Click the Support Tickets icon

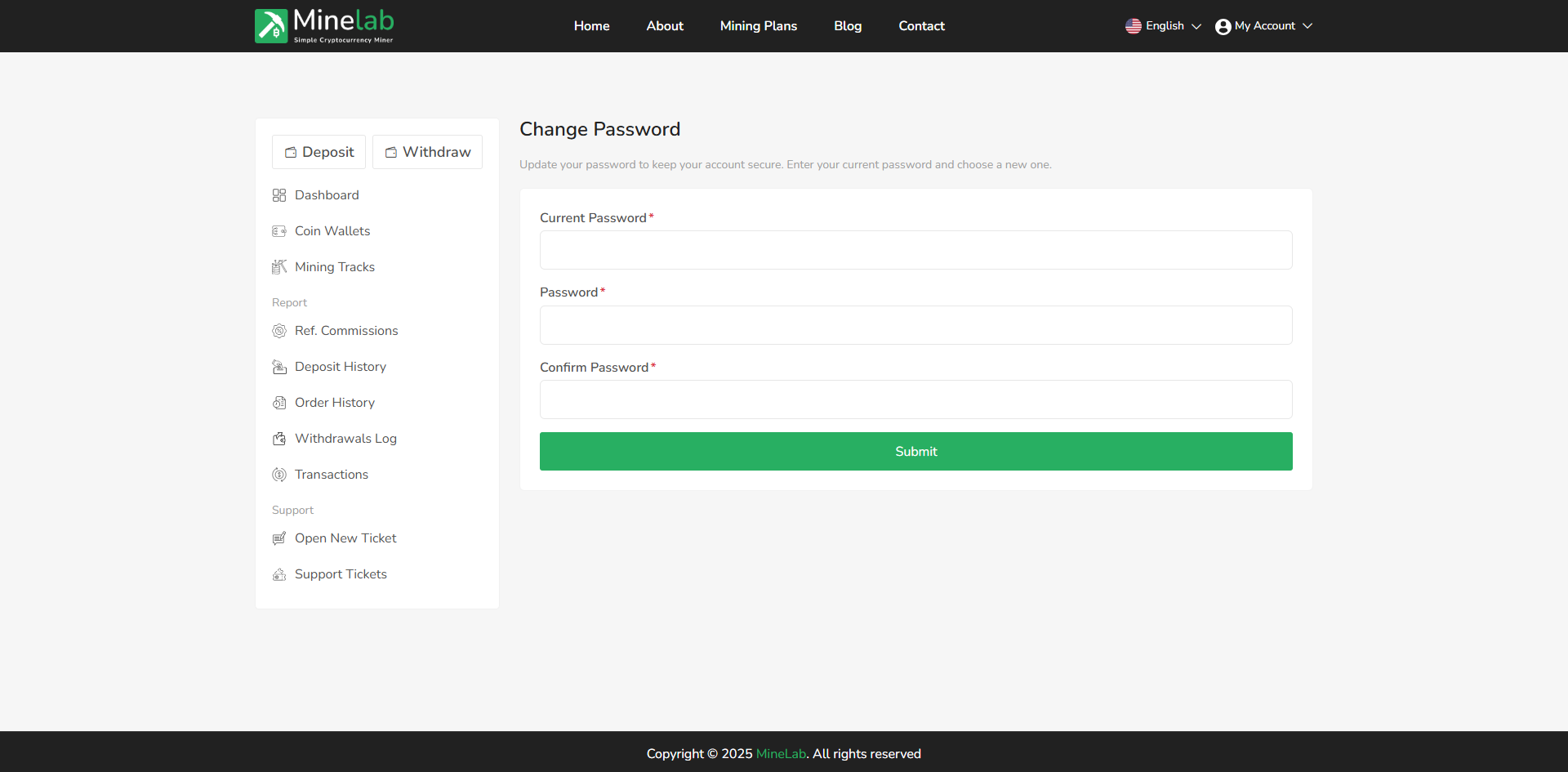click(279, 574)
